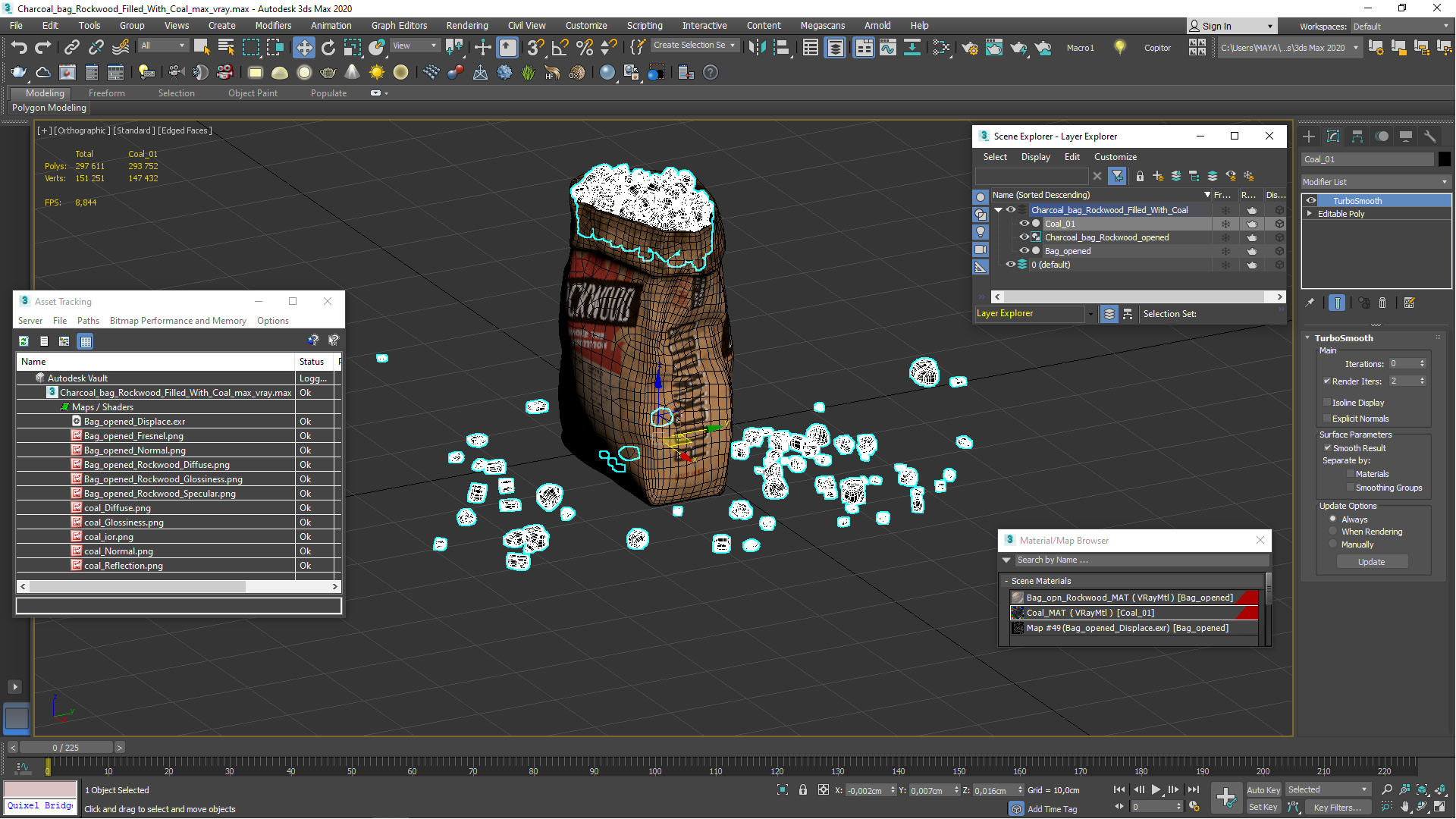Screen dimensions: 1456x819
Task: Toggle TurboSmooth modifier eye icon
Action: point(1310,201)
